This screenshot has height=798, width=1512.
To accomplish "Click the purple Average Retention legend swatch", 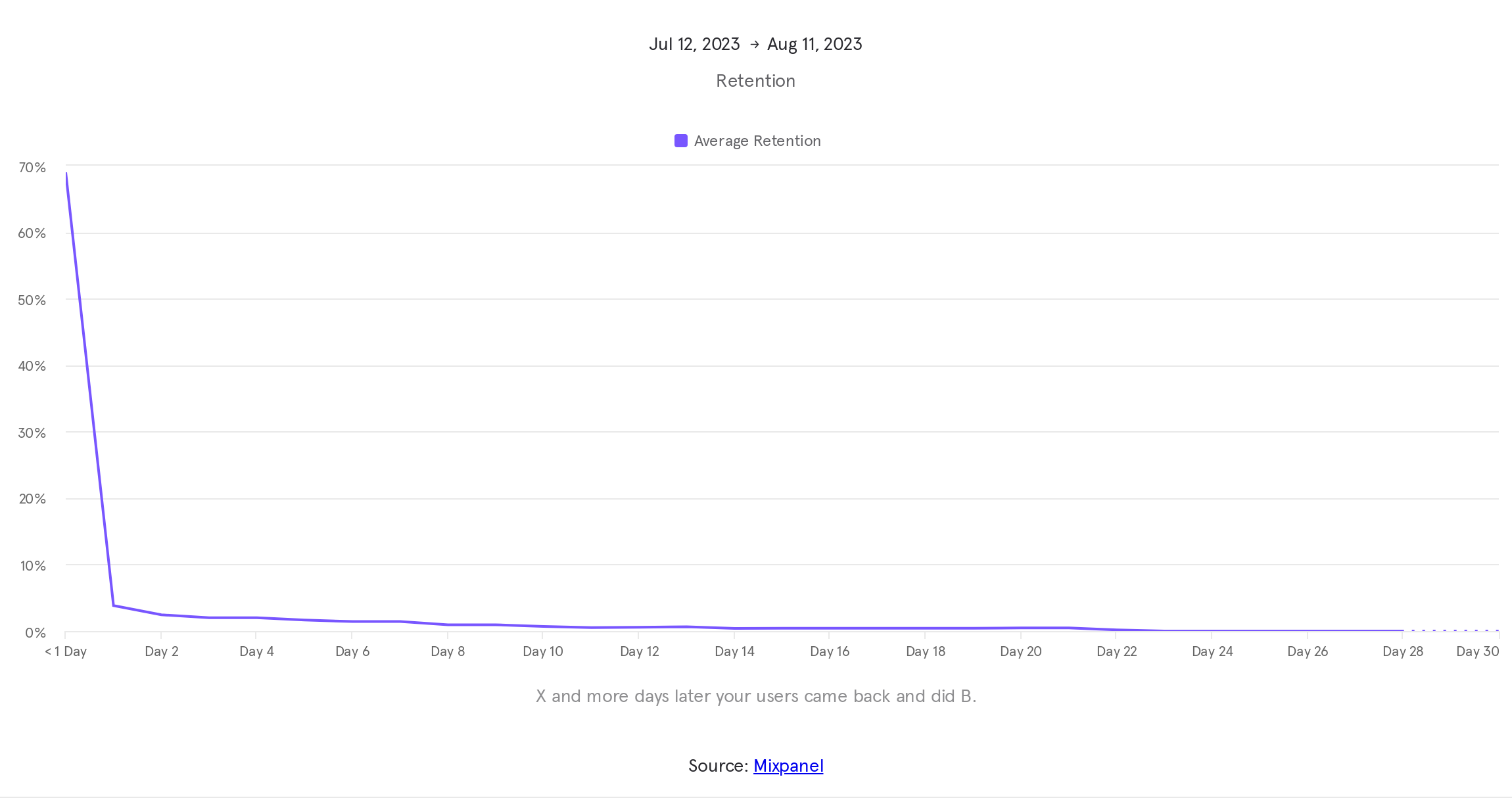I will click(x=681, y=141).
